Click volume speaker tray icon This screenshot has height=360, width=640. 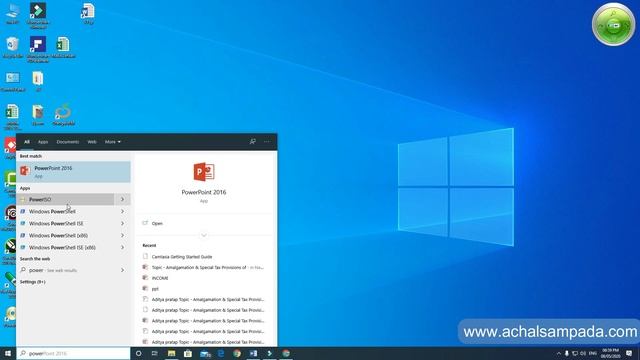(x=583, y=353)
